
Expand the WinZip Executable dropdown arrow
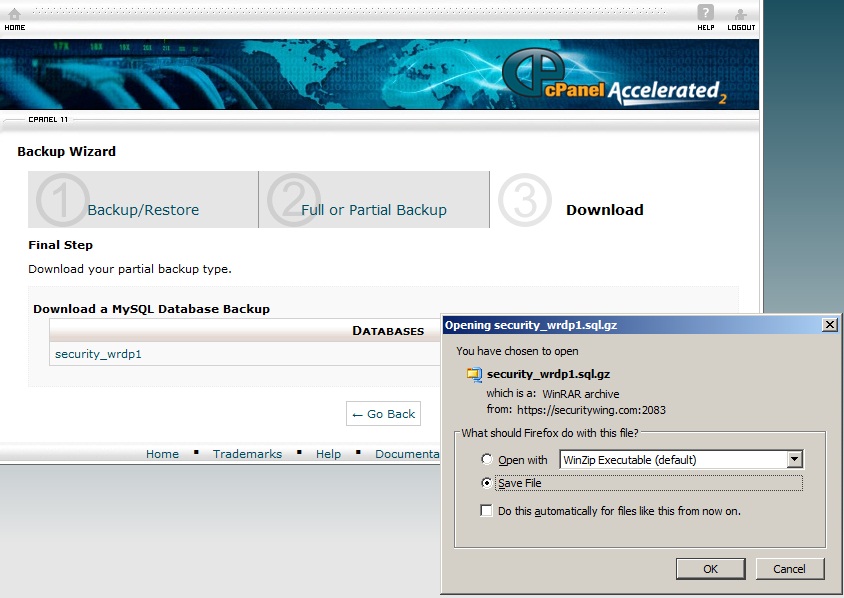794,460
